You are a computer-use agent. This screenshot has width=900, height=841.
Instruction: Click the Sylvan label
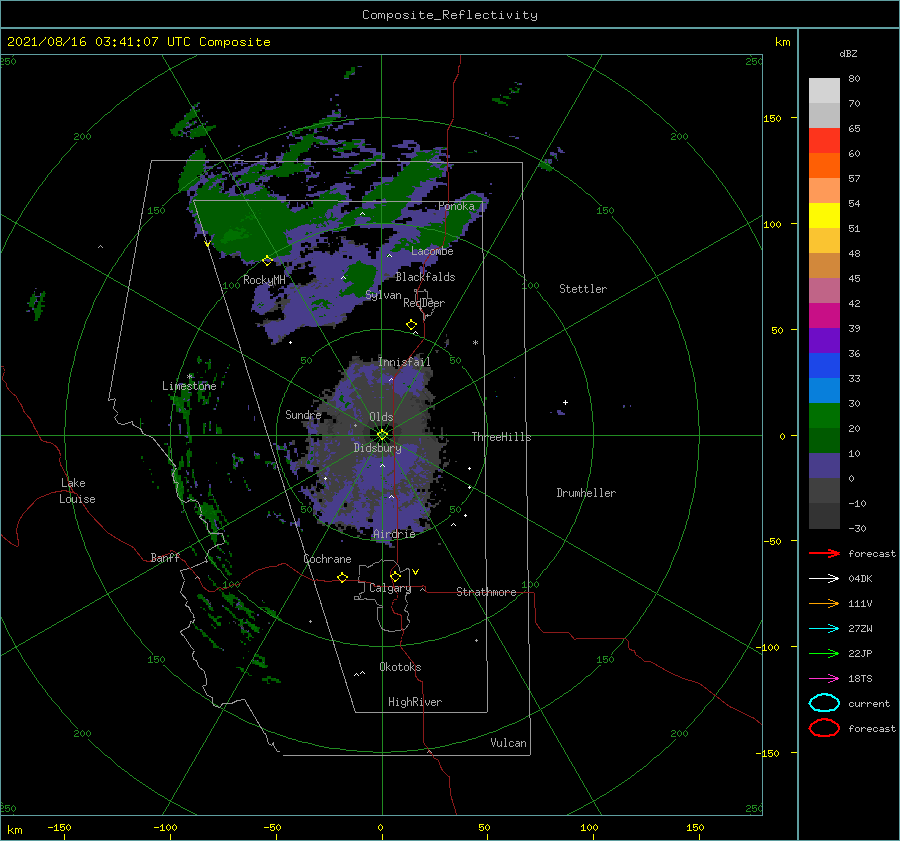tap(383, 295)
